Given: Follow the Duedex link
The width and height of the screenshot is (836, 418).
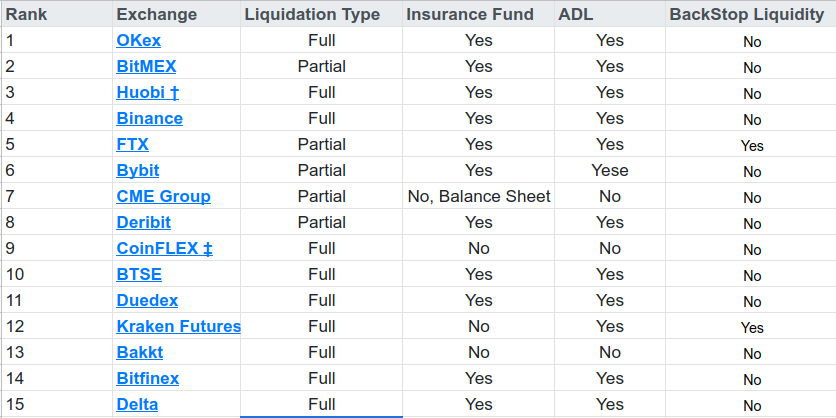Looking at the screenshot, I should [x=147, y=300].
